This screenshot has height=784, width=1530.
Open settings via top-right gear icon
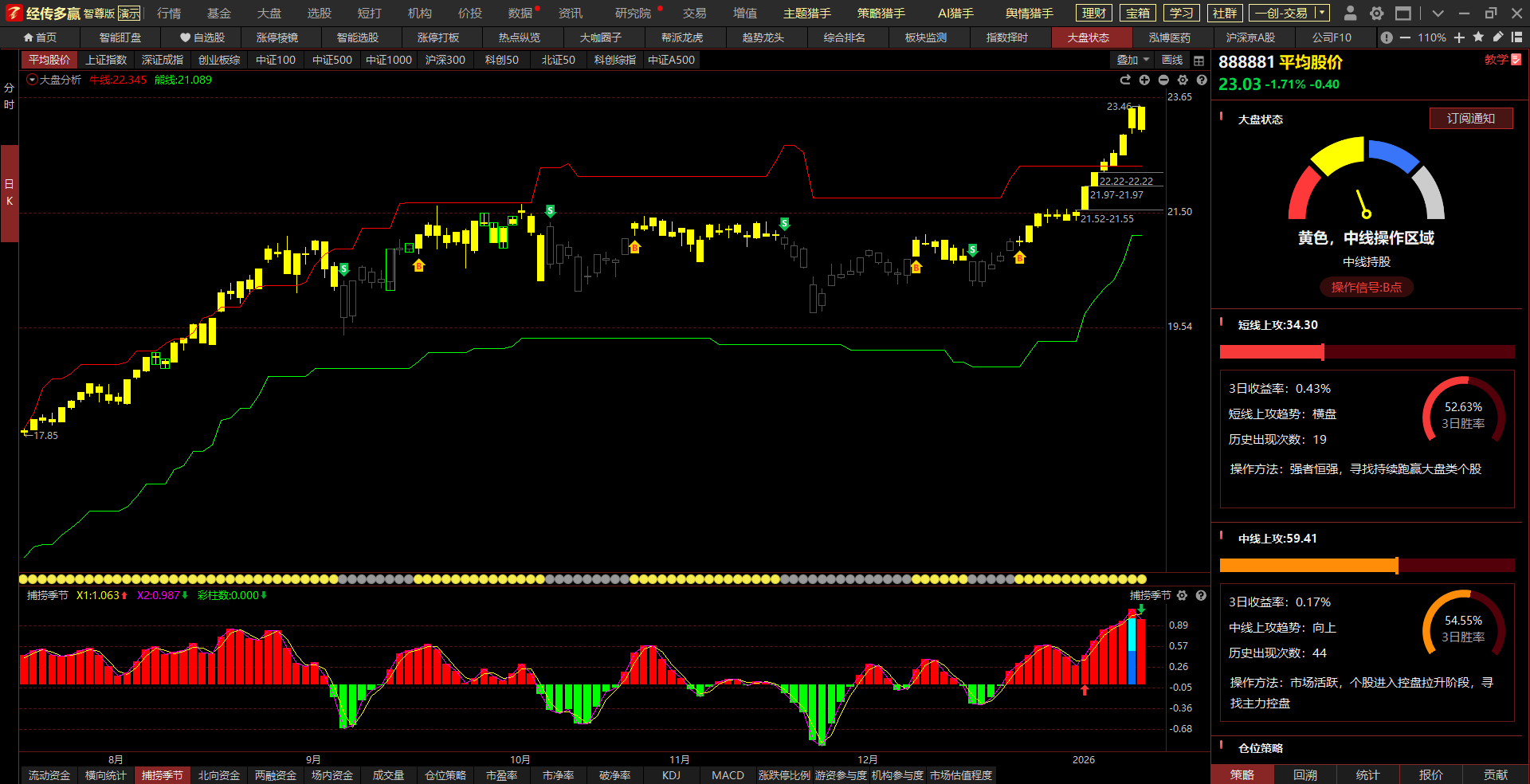tap(1376, 13)
